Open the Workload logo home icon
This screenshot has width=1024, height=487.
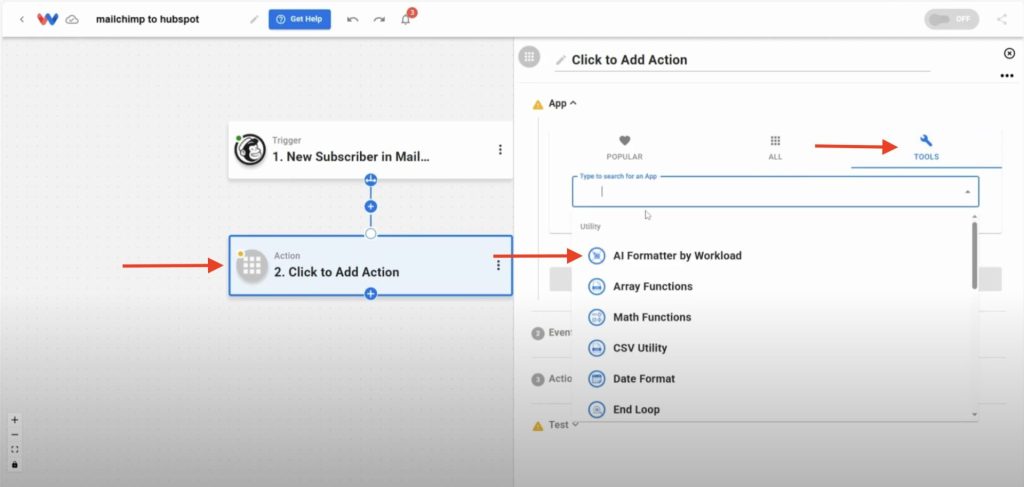[x=48, y=20]
